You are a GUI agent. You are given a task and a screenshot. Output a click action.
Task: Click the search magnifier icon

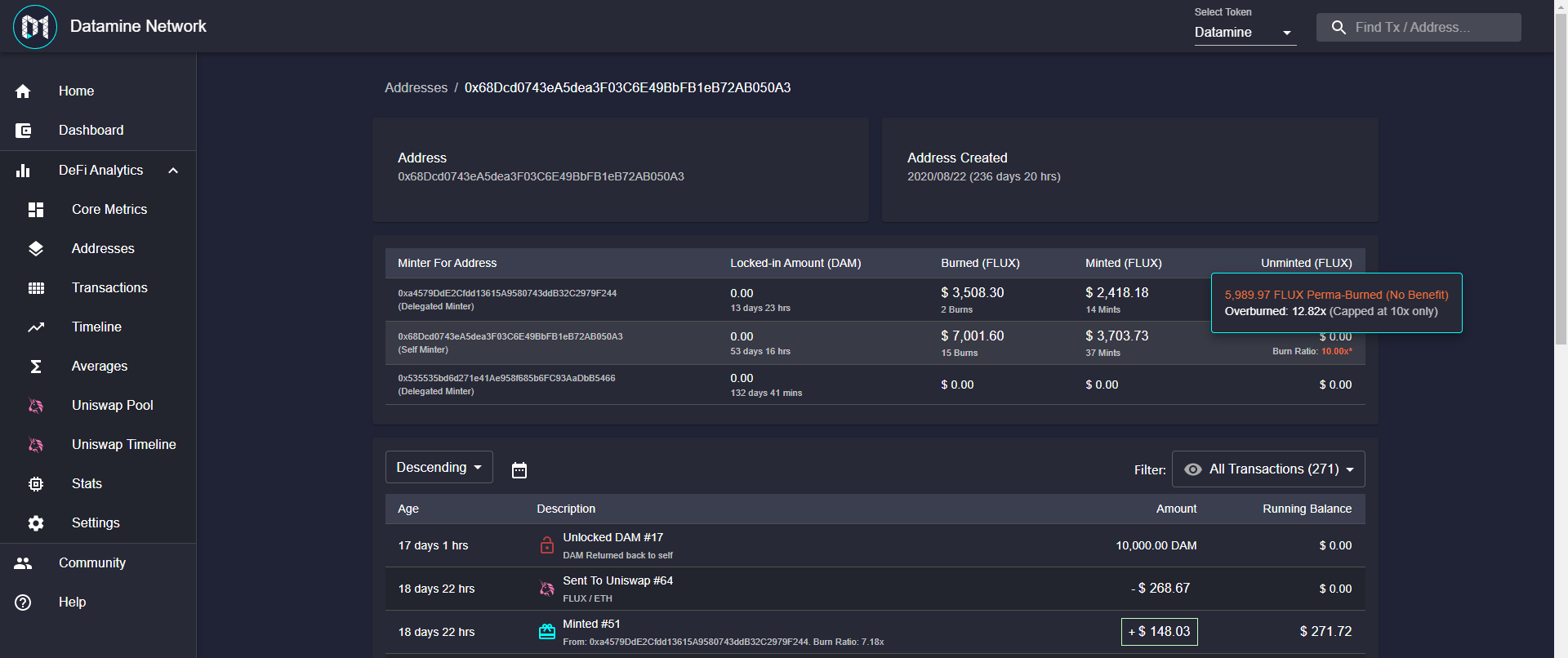tap(1339, 28)
